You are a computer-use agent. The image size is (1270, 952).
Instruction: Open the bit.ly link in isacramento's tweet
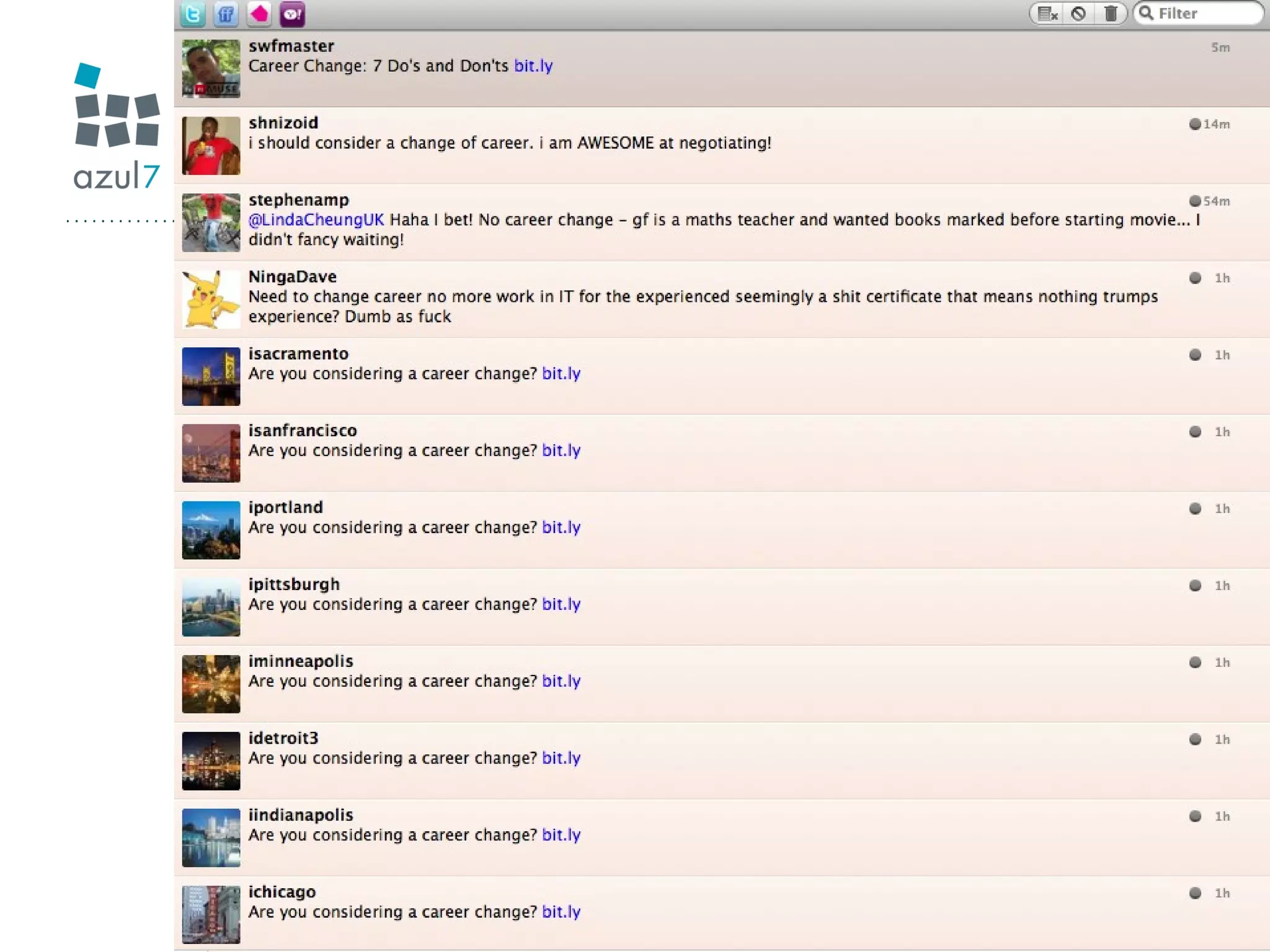(x=561, y=374)
